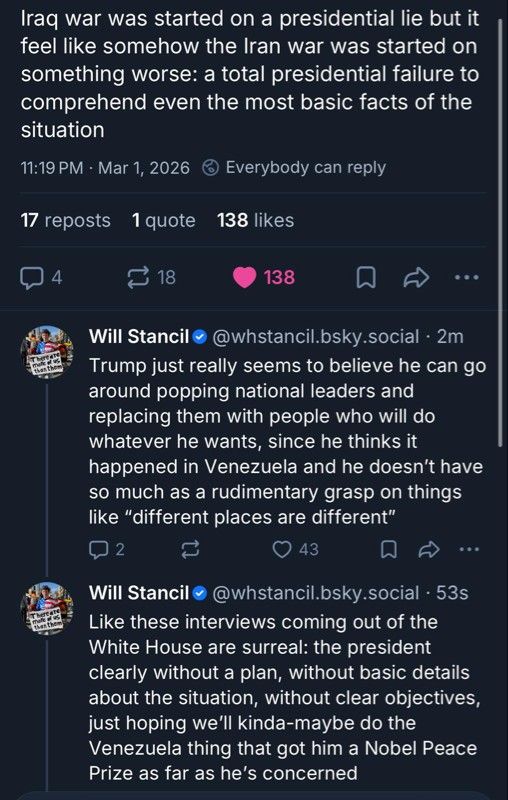This screenshot has height=800, width=508.
Task: Reply to the Venezuela popping leaders post
Action: [x=107, y=549]
